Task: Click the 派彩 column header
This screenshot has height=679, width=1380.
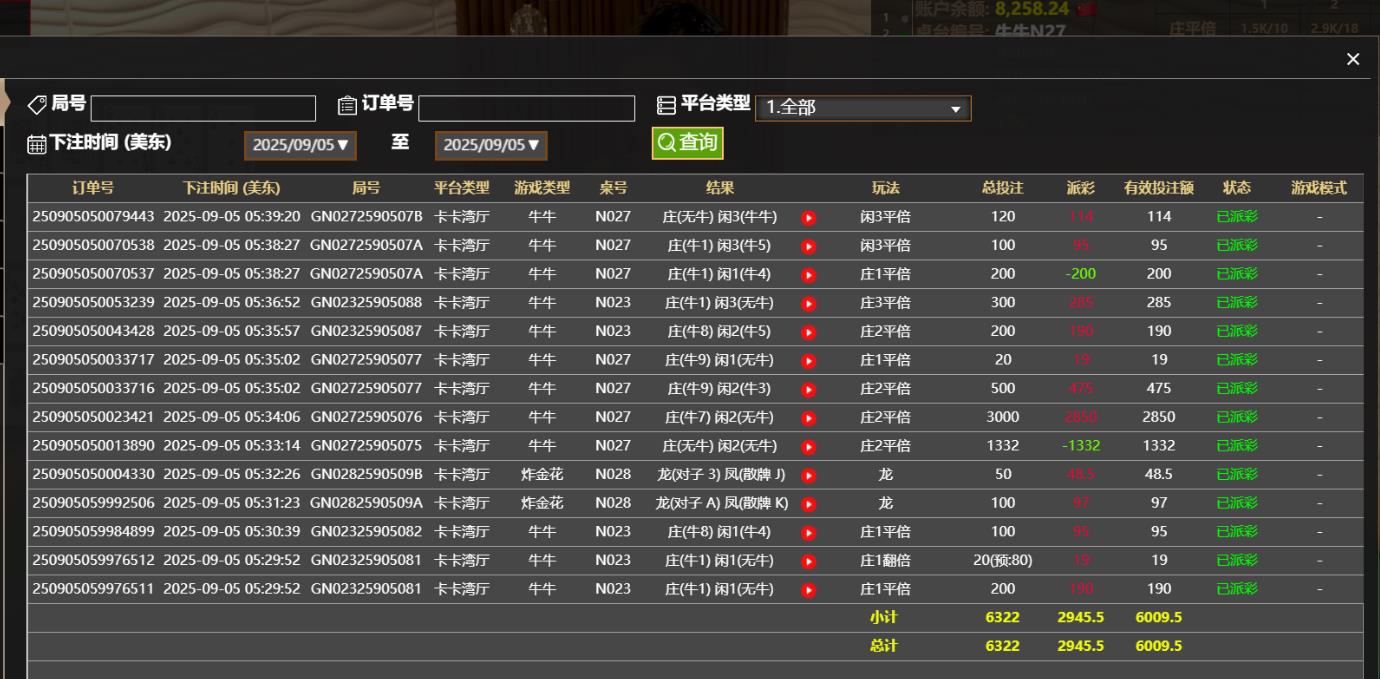Action: [1080, 188]
